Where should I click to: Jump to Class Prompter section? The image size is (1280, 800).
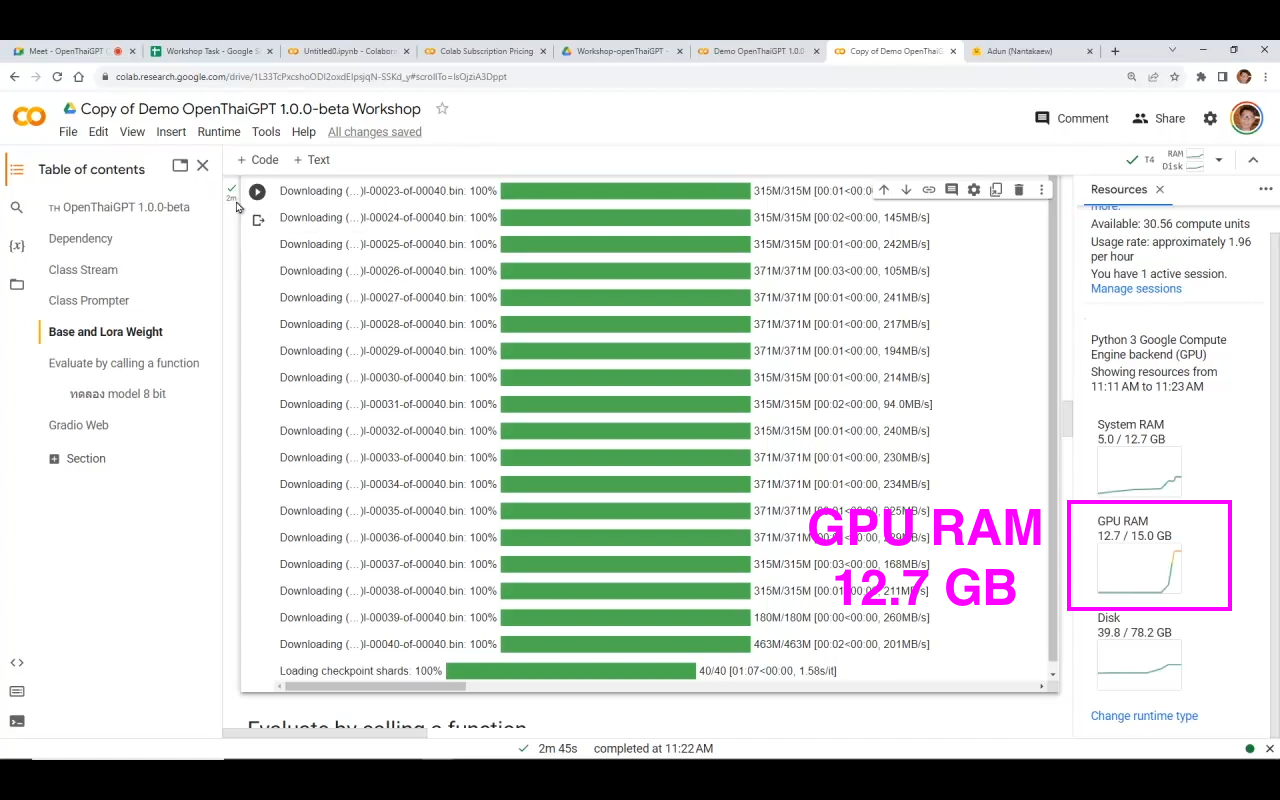coord(89,300)
